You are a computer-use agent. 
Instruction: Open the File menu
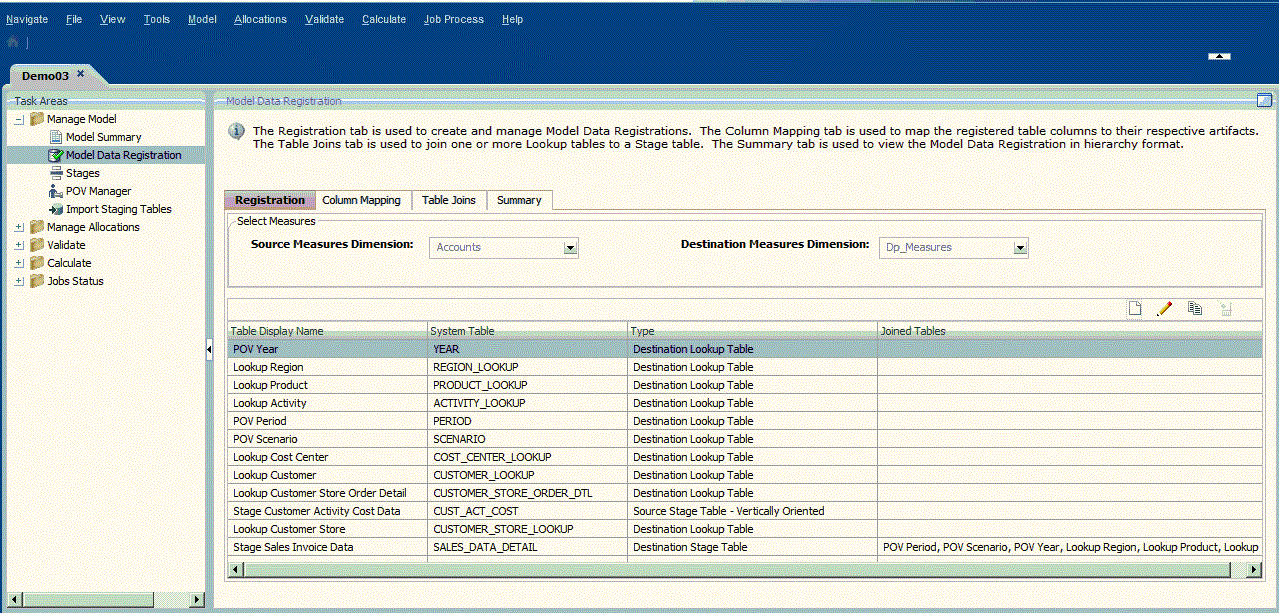74,19
